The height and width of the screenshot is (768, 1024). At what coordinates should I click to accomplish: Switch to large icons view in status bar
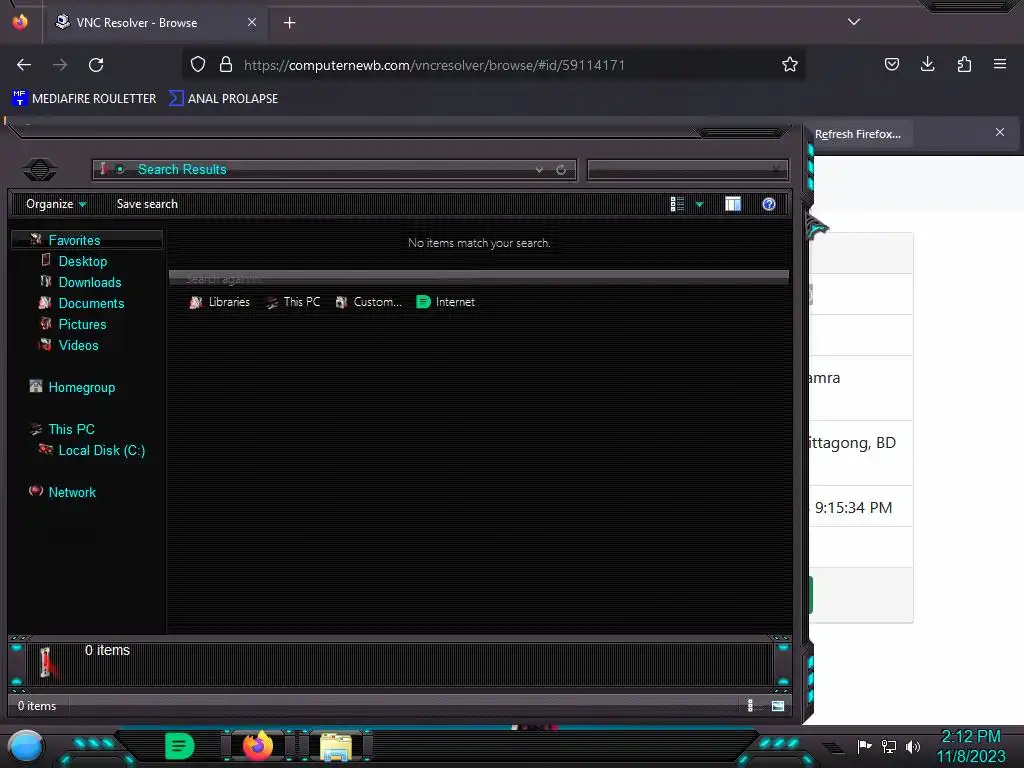coord(777,705)
